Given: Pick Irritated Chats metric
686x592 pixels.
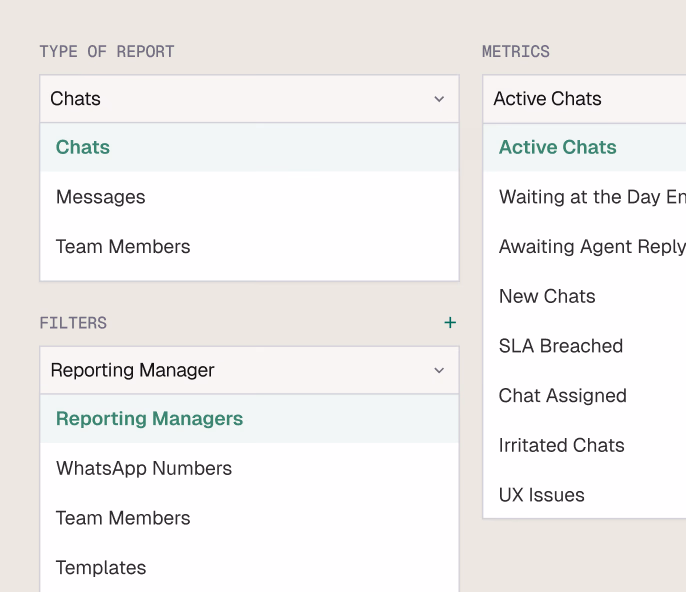Looking at the screenshot, I should tap(562, 445).
